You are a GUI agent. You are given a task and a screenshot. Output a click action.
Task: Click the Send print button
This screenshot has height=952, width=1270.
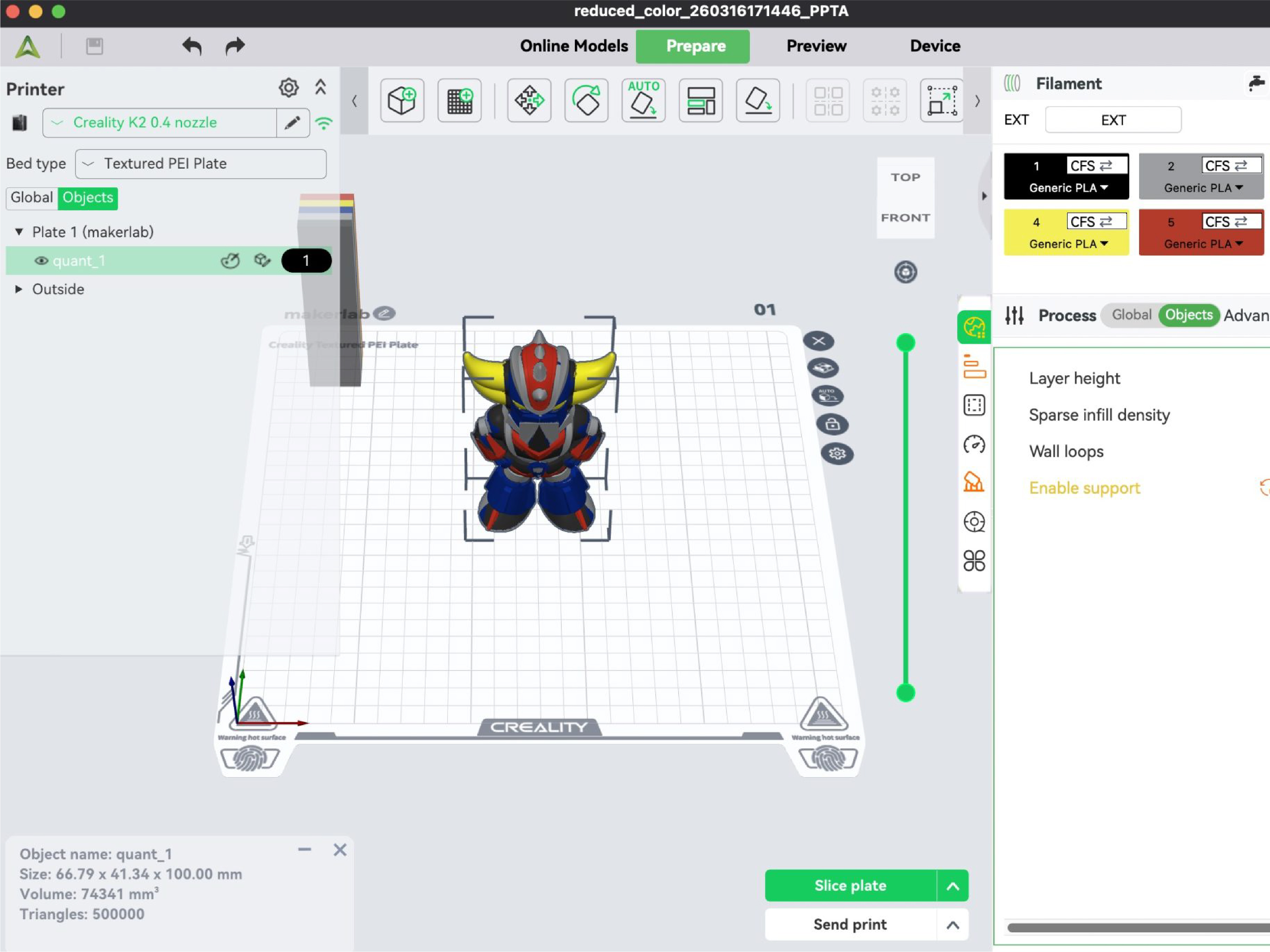pos(850,924)
